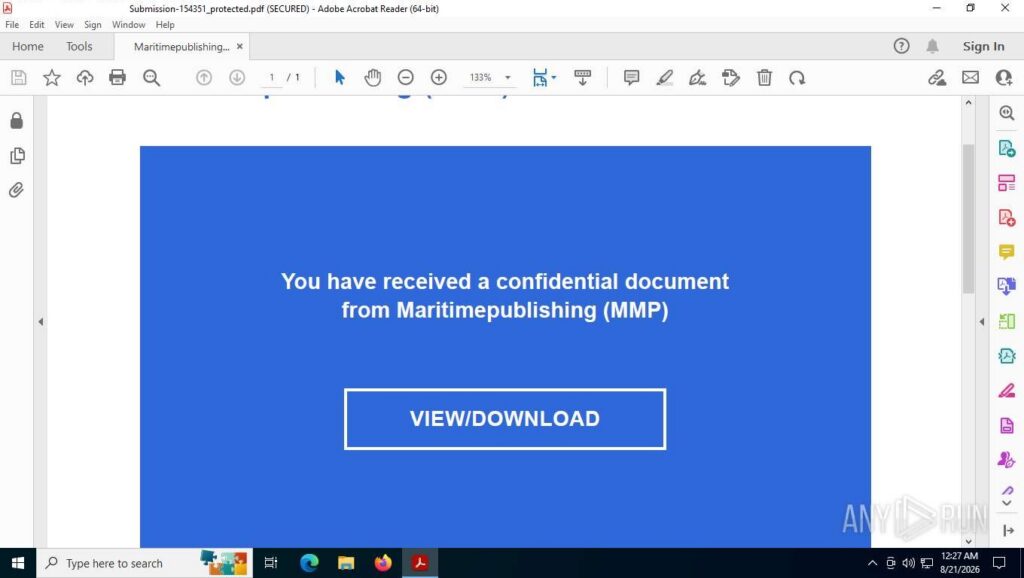The height and width of the screenshot is (578, 1024).
Task: Open File Explorer from taskbar
Action: point(346,563)
